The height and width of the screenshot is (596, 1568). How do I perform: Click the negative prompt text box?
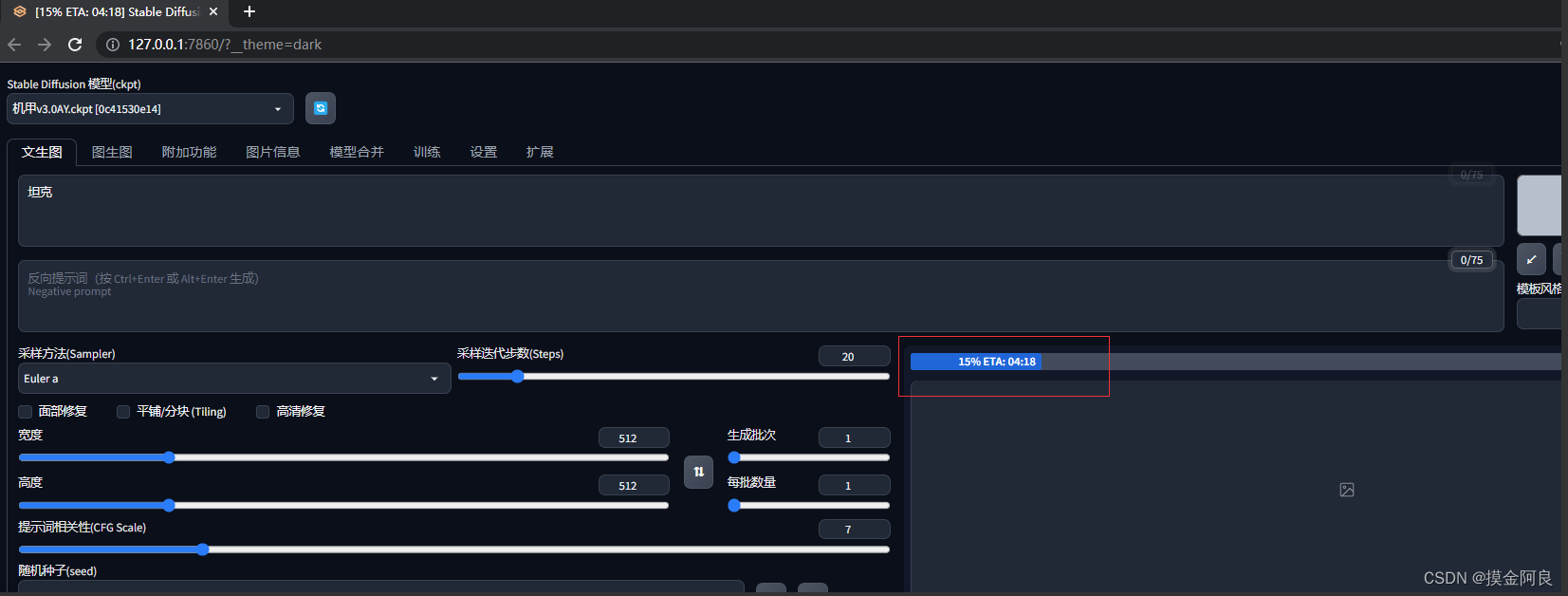761,296
